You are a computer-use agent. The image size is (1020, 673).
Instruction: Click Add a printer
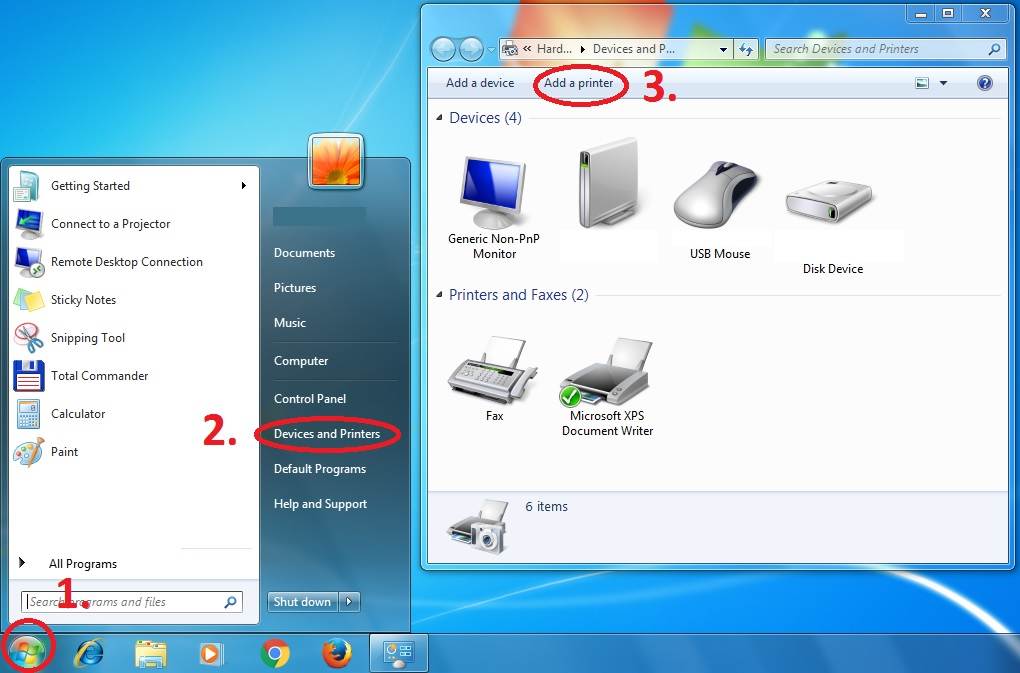pos(578,83)
